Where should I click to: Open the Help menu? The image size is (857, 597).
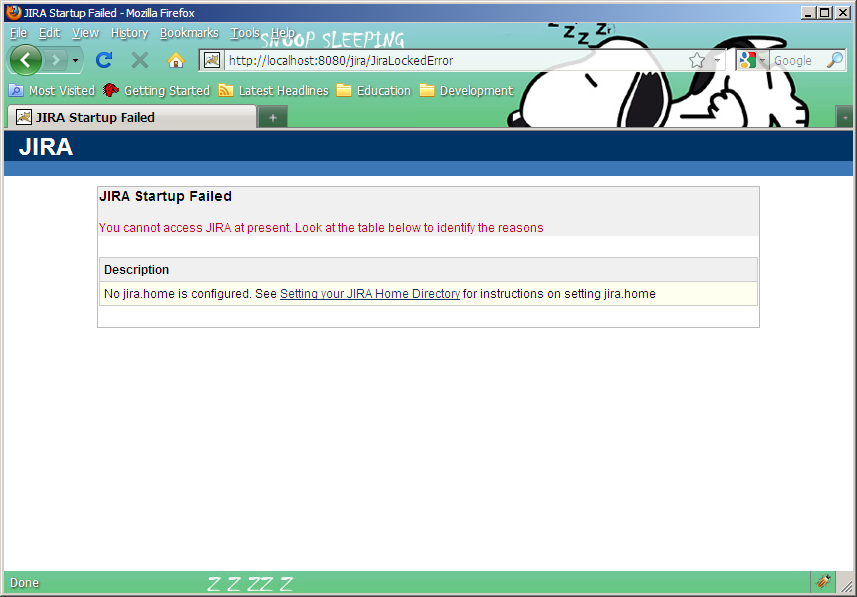point(283,33)
